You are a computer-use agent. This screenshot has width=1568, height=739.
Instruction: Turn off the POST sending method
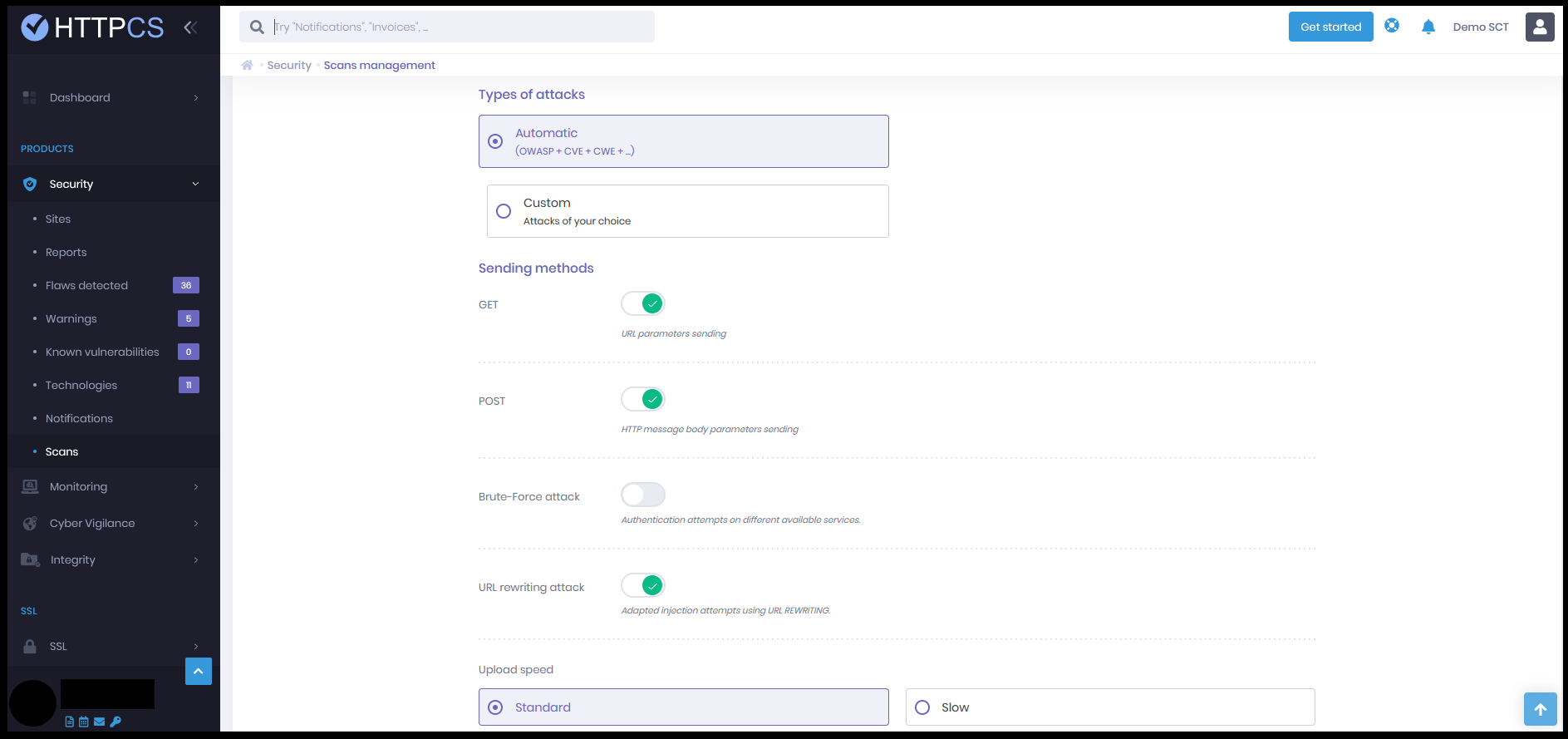[643, 400]
